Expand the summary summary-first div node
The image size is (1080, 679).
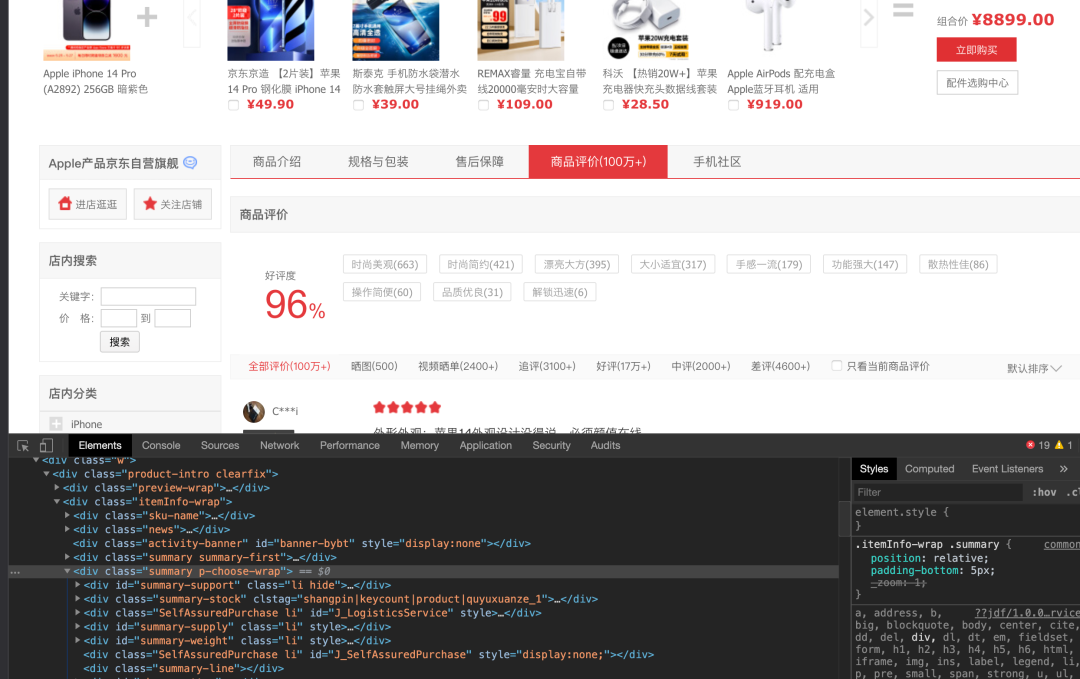pyautogui.click(x=68, y=557)
